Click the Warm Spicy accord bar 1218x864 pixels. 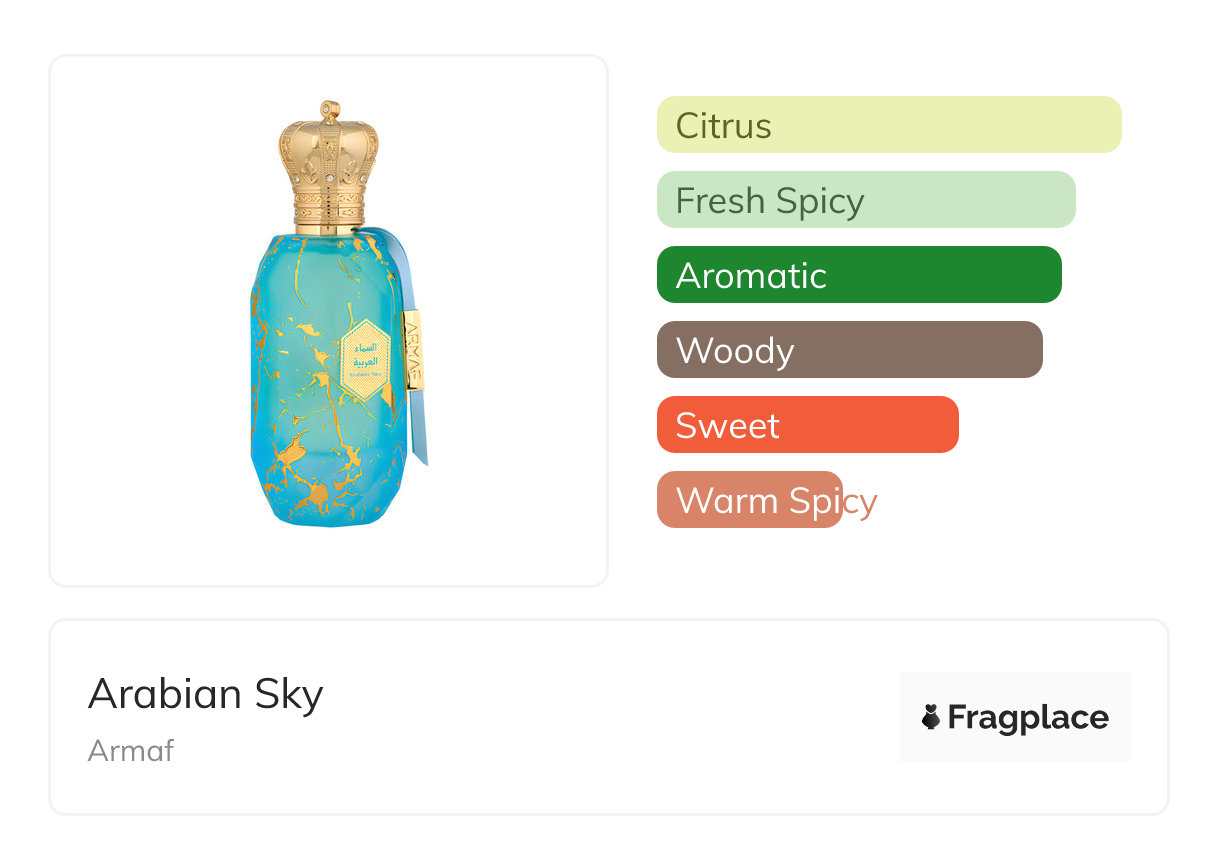click(x=750, y=500)
